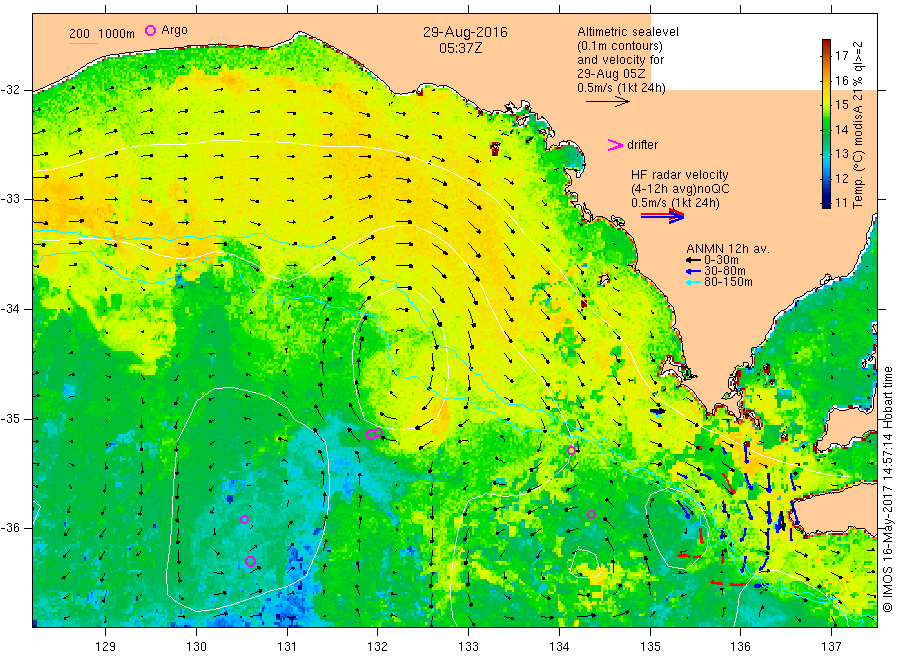Click the 'Argo' legend text
900x660 pixels.
coord(174,30)
